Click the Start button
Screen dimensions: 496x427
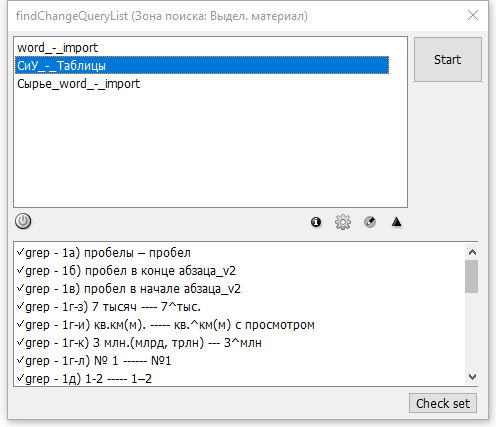pos(448,60)
